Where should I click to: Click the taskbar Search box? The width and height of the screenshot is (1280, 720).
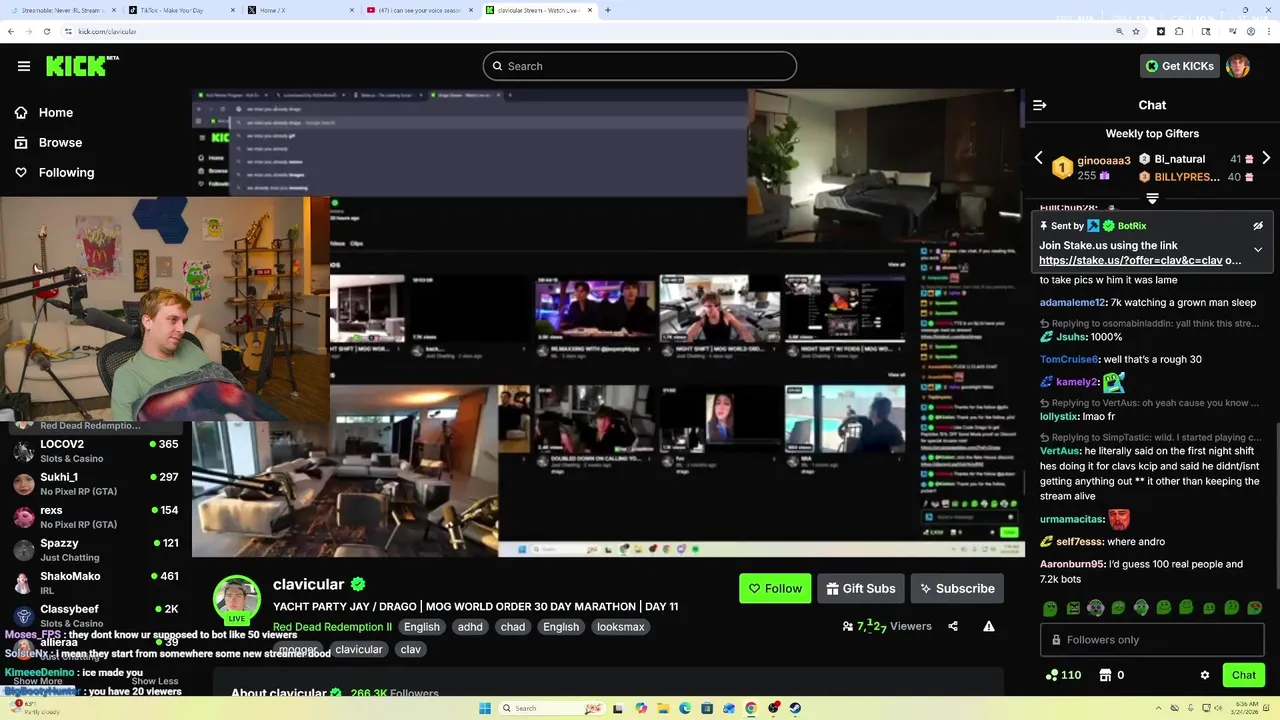click(553, 708)
